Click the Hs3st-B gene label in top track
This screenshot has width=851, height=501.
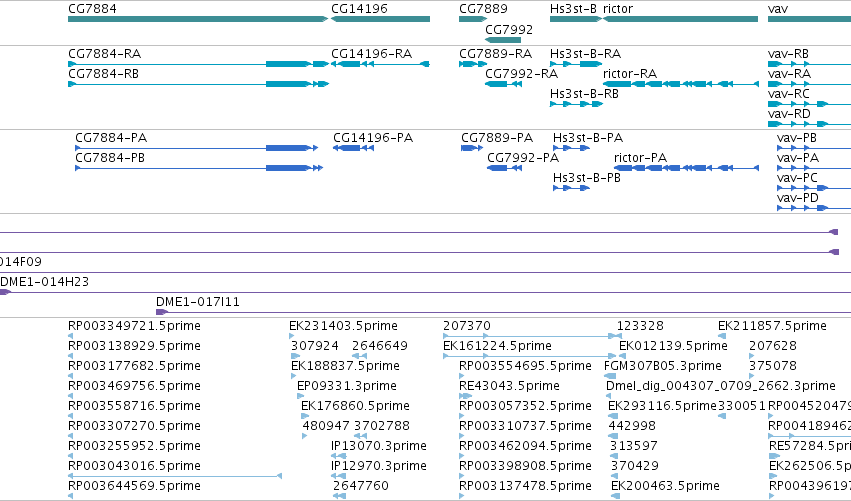coord(574,9)
